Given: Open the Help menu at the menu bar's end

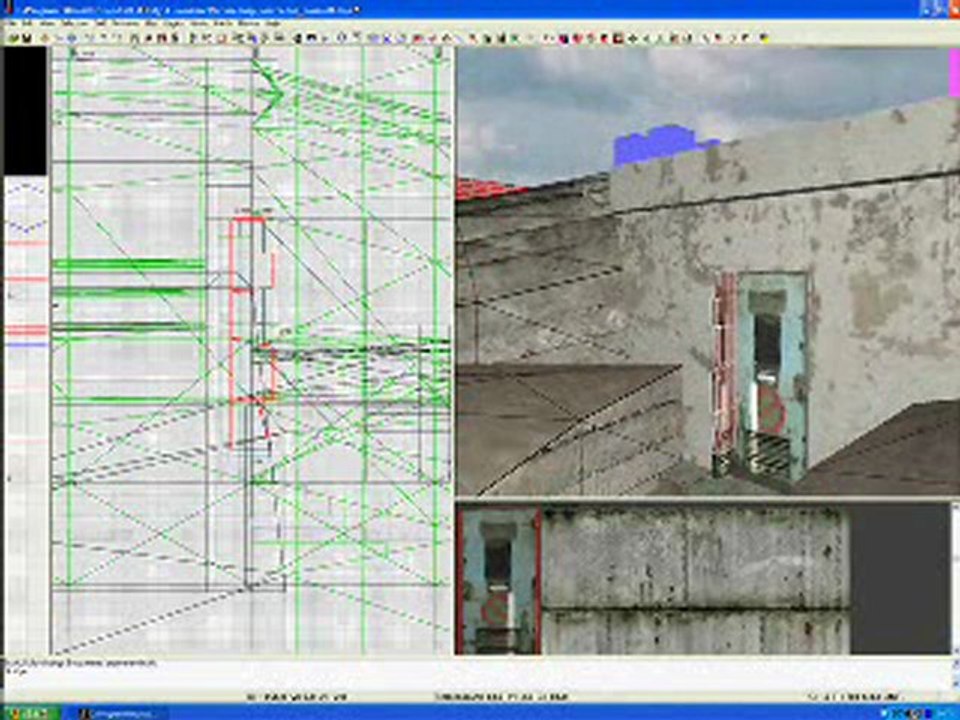Looking at the screenshot, I should [273, 23].
